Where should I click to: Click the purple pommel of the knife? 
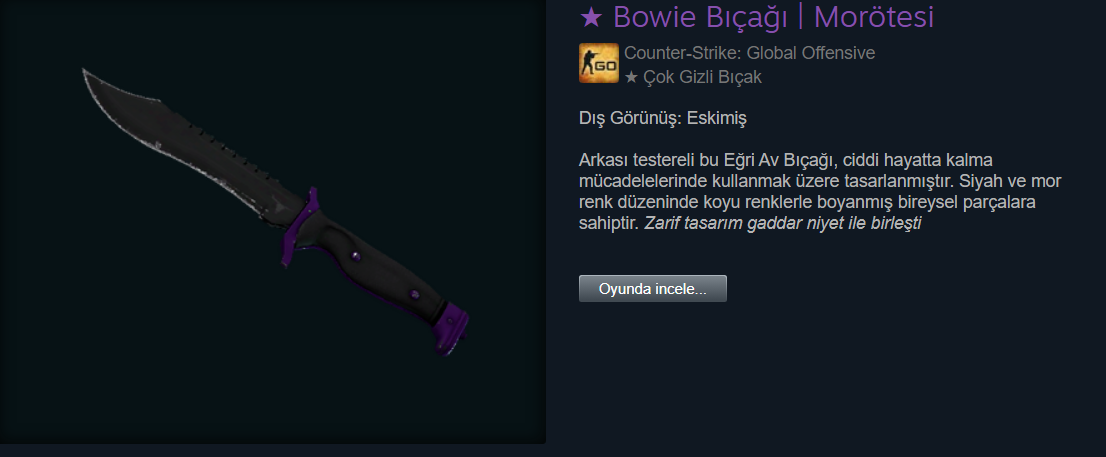[x=449, y=328]
